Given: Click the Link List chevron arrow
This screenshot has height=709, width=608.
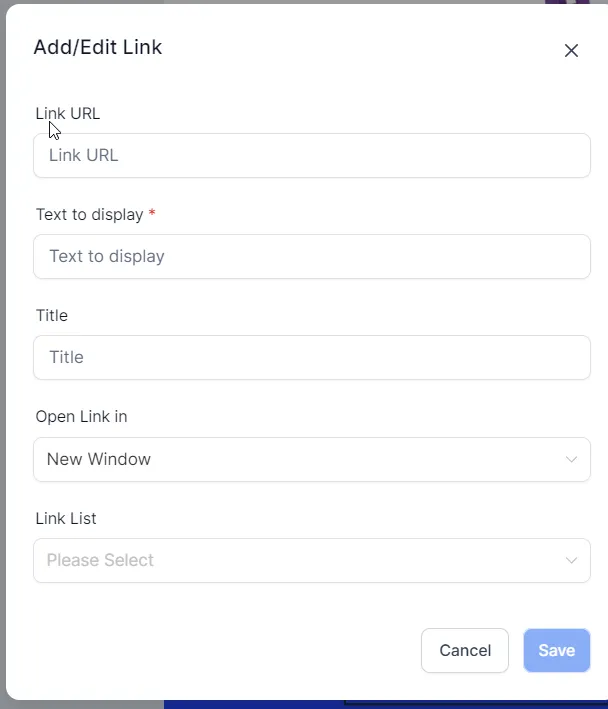Looking at the screenshot, I should click(x=571, y=561).
